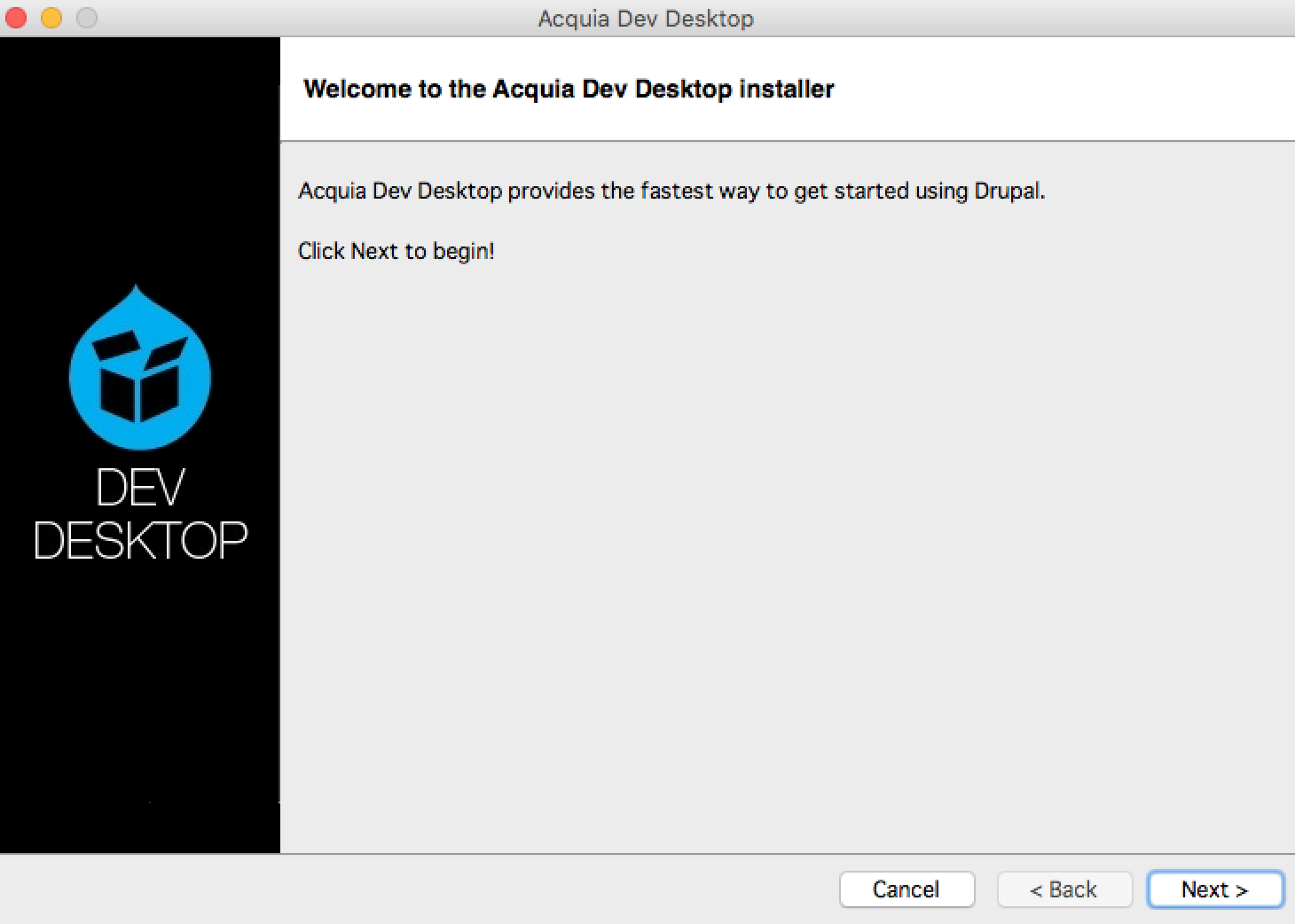Screen dimensions: 1295x924
Task: Click the black area above the drop logo
Action: [x=140, y=160]
